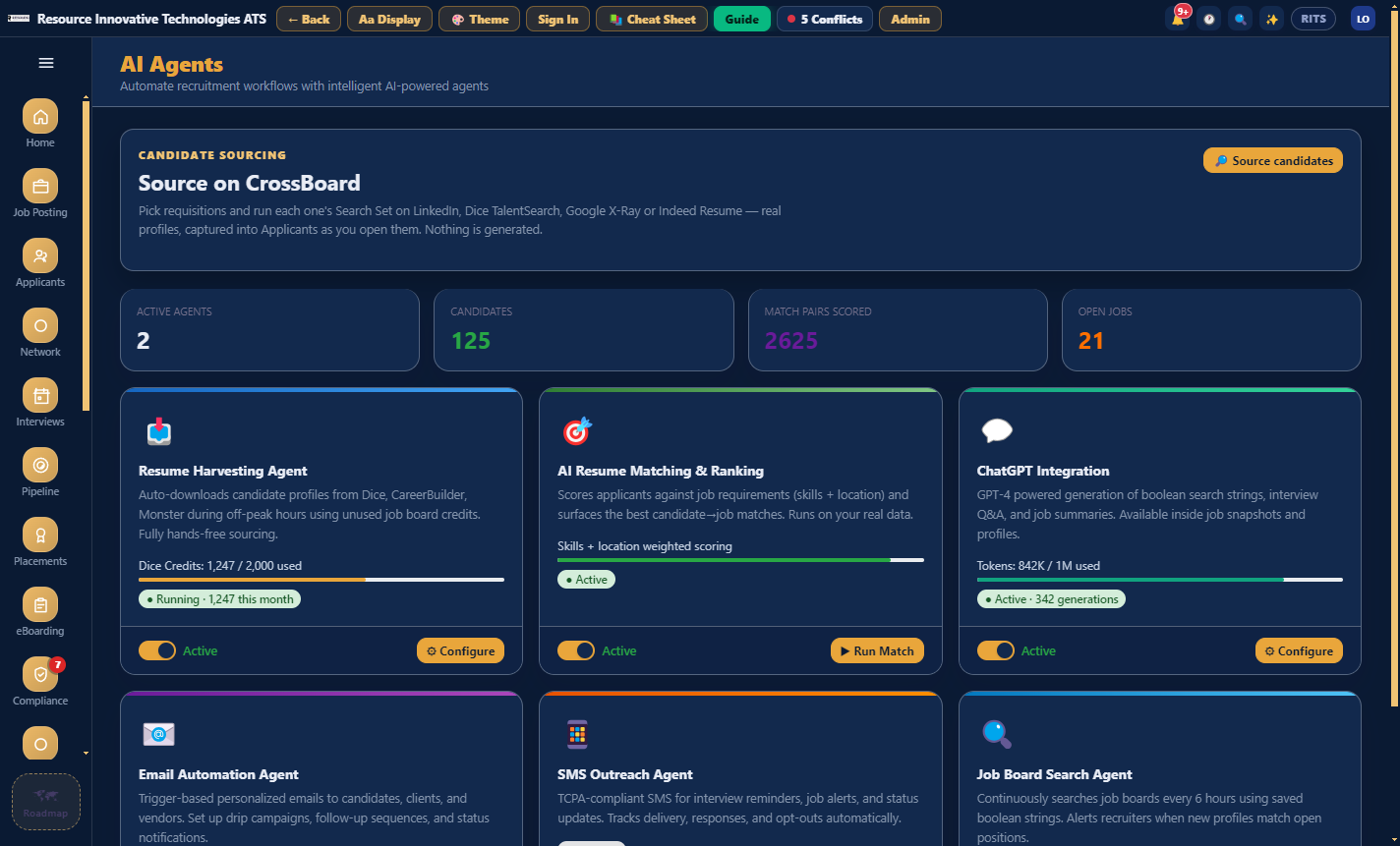Click the Open Jobs 21 stat card

(x=1211, y=330)
